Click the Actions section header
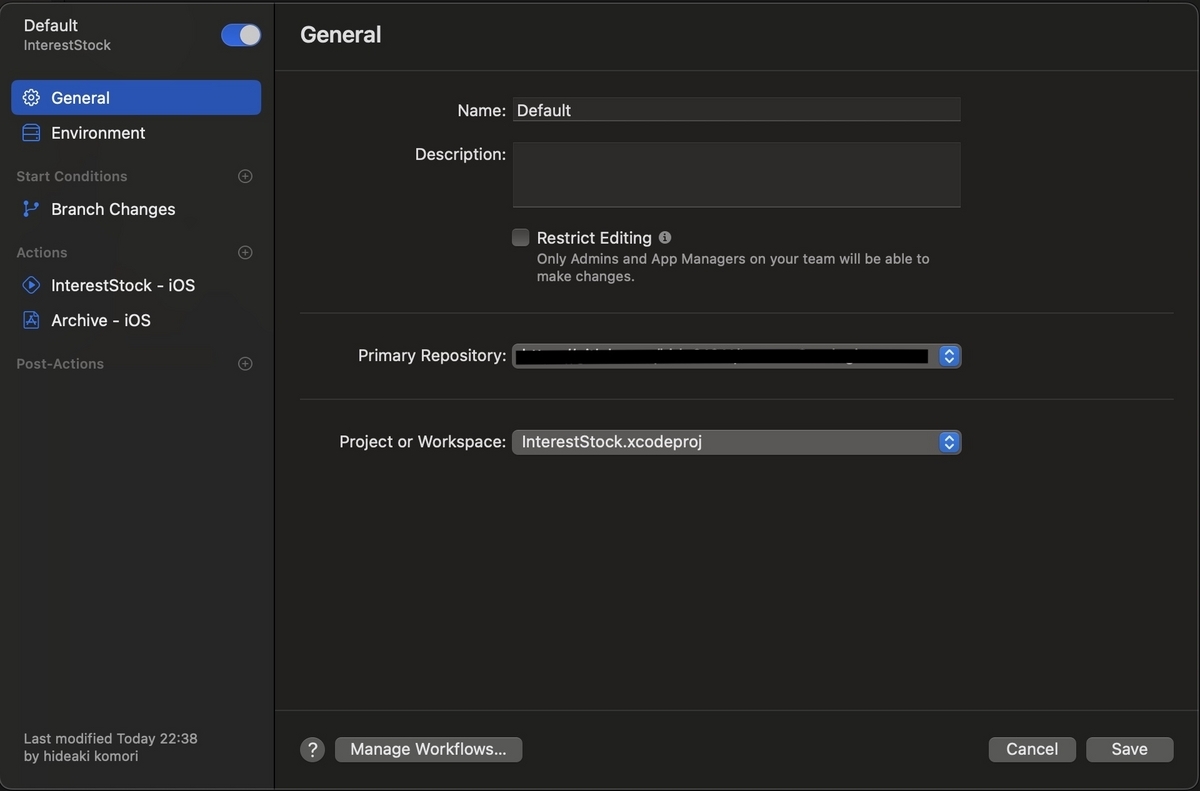Image resolution: width=1200 pixels, height=791 pixels. [42, 252]
